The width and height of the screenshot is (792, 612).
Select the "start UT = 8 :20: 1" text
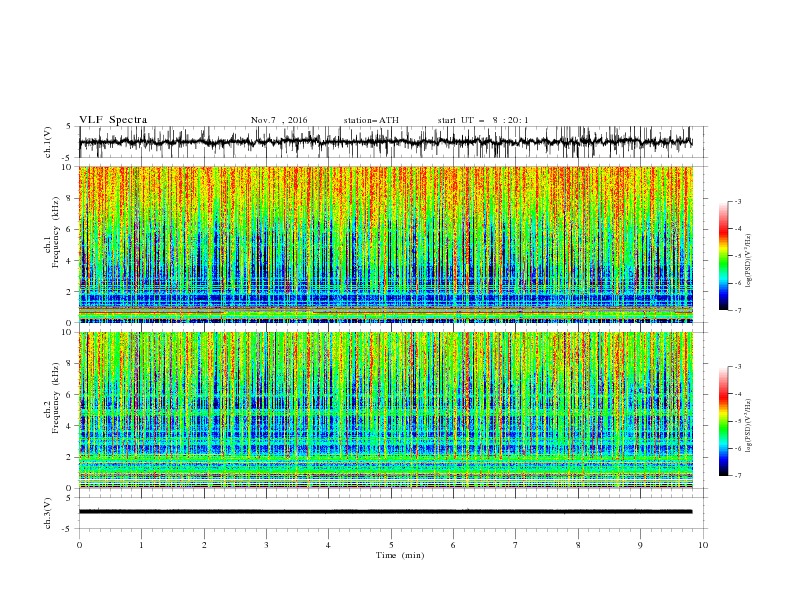[x=483, y=120]
